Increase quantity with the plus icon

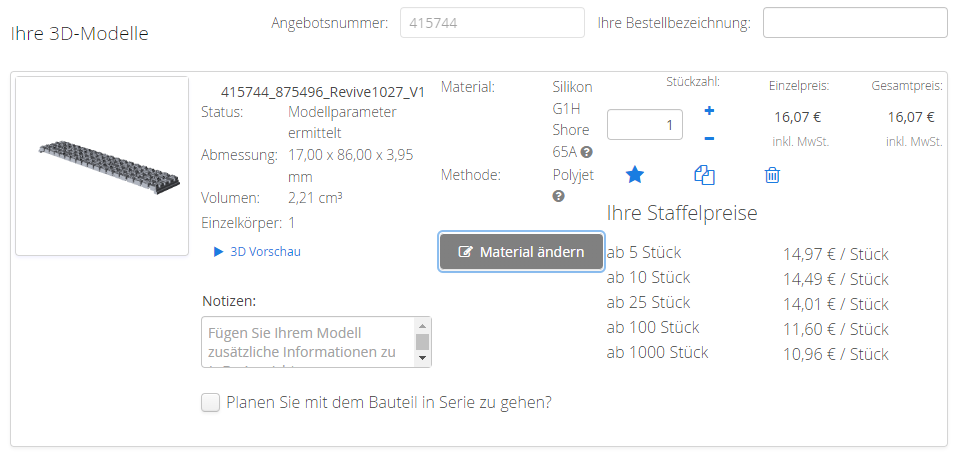pos(709,111)
